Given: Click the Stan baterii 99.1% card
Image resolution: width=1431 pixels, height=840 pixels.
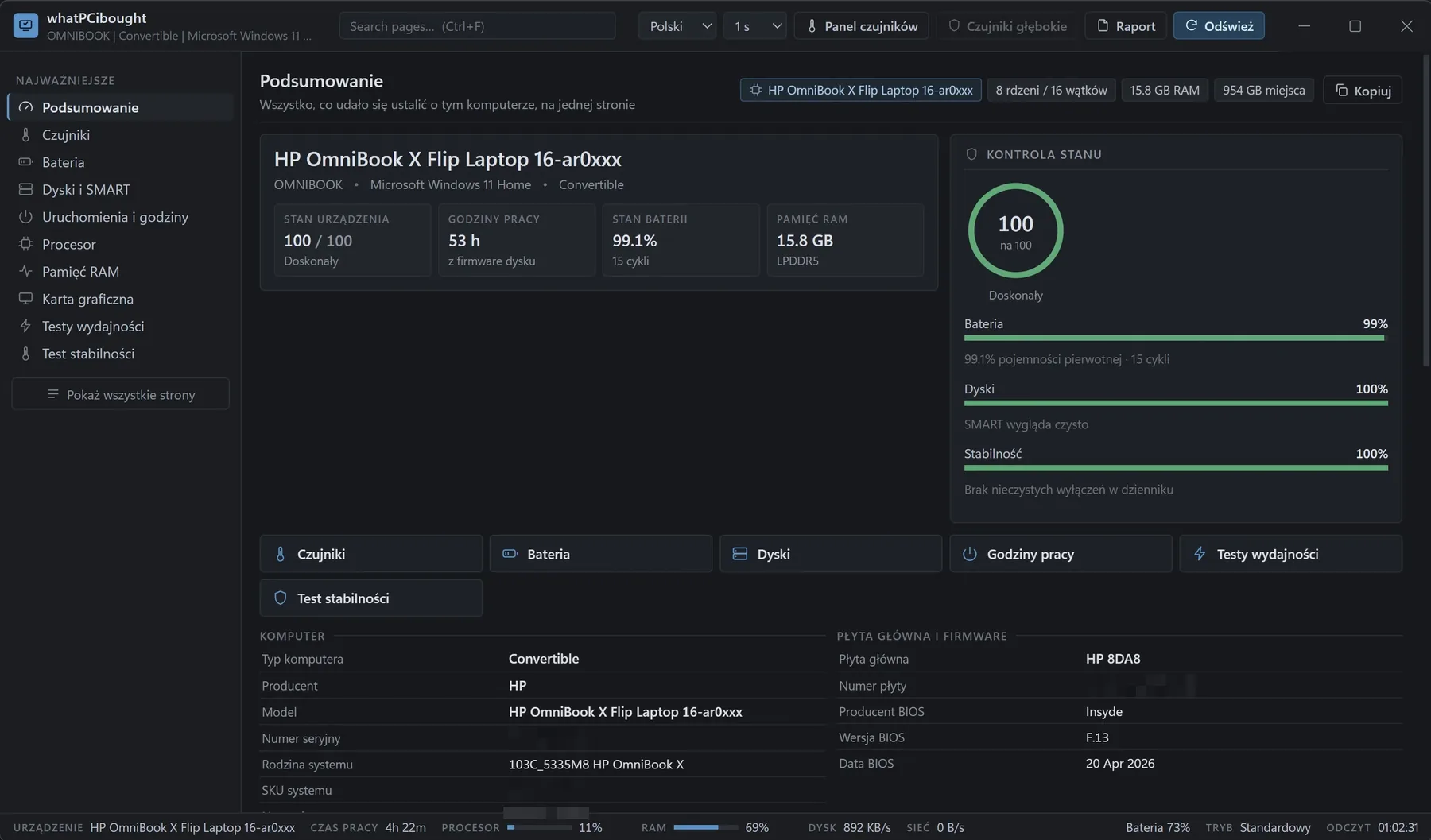Looking at the screenshot, I should (x=681, y=240).
